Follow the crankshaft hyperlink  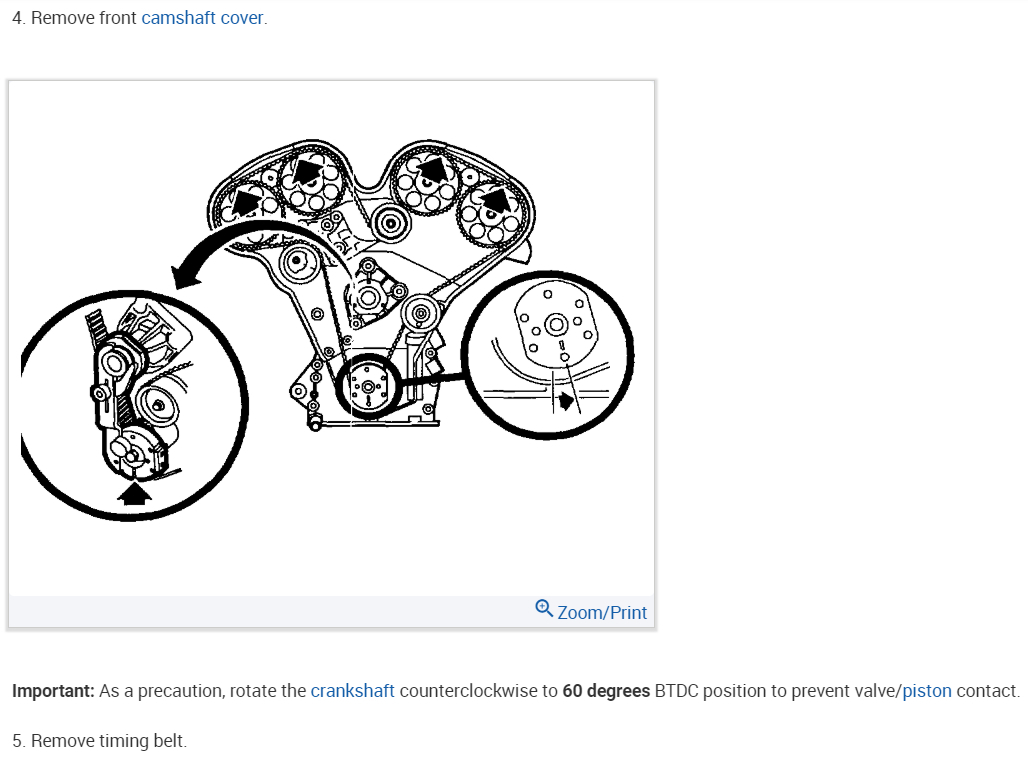click(x=352, y=691)
